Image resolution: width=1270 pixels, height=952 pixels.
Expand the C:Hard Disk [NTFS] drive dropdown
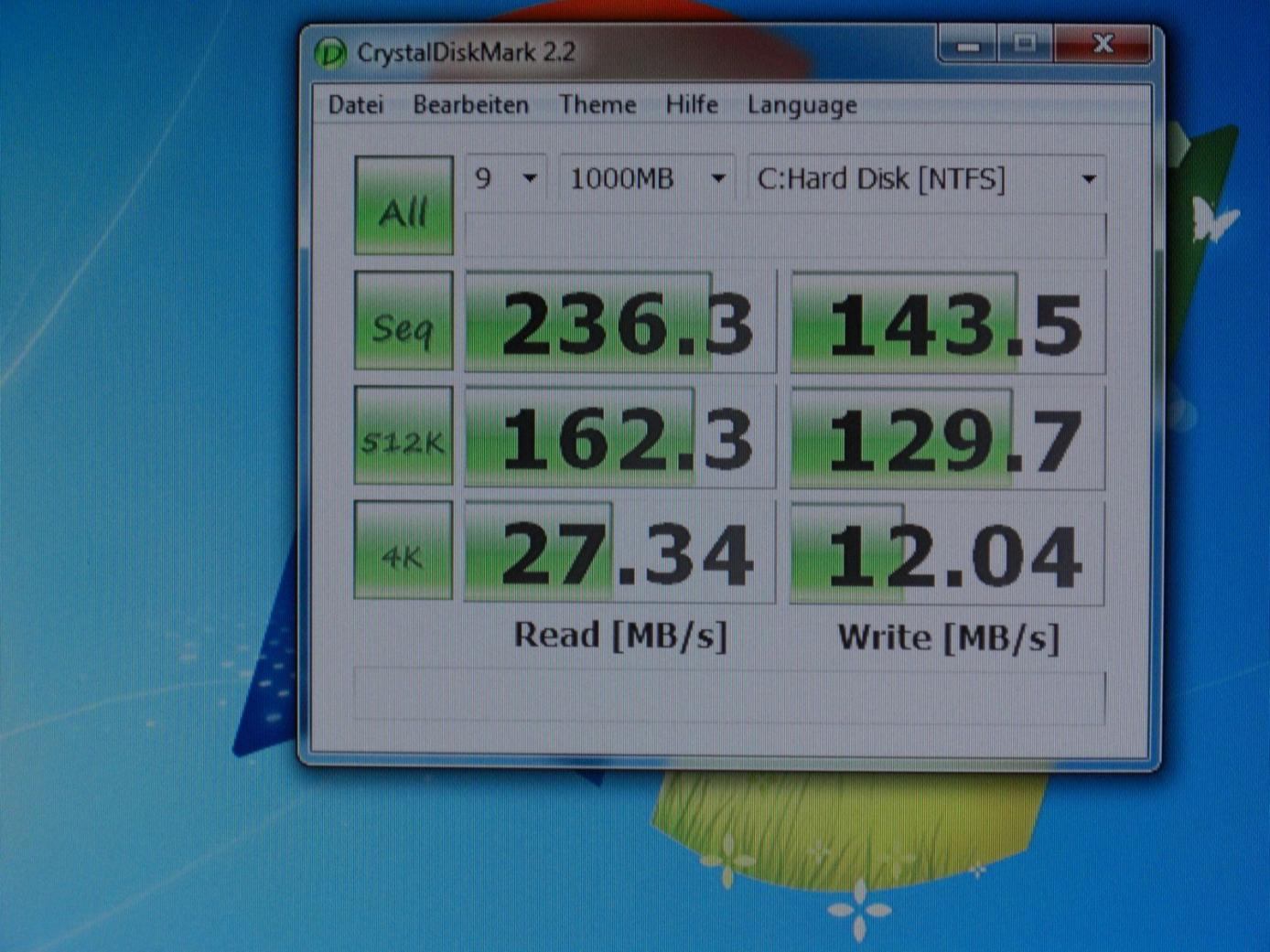[x=926, y=177]
